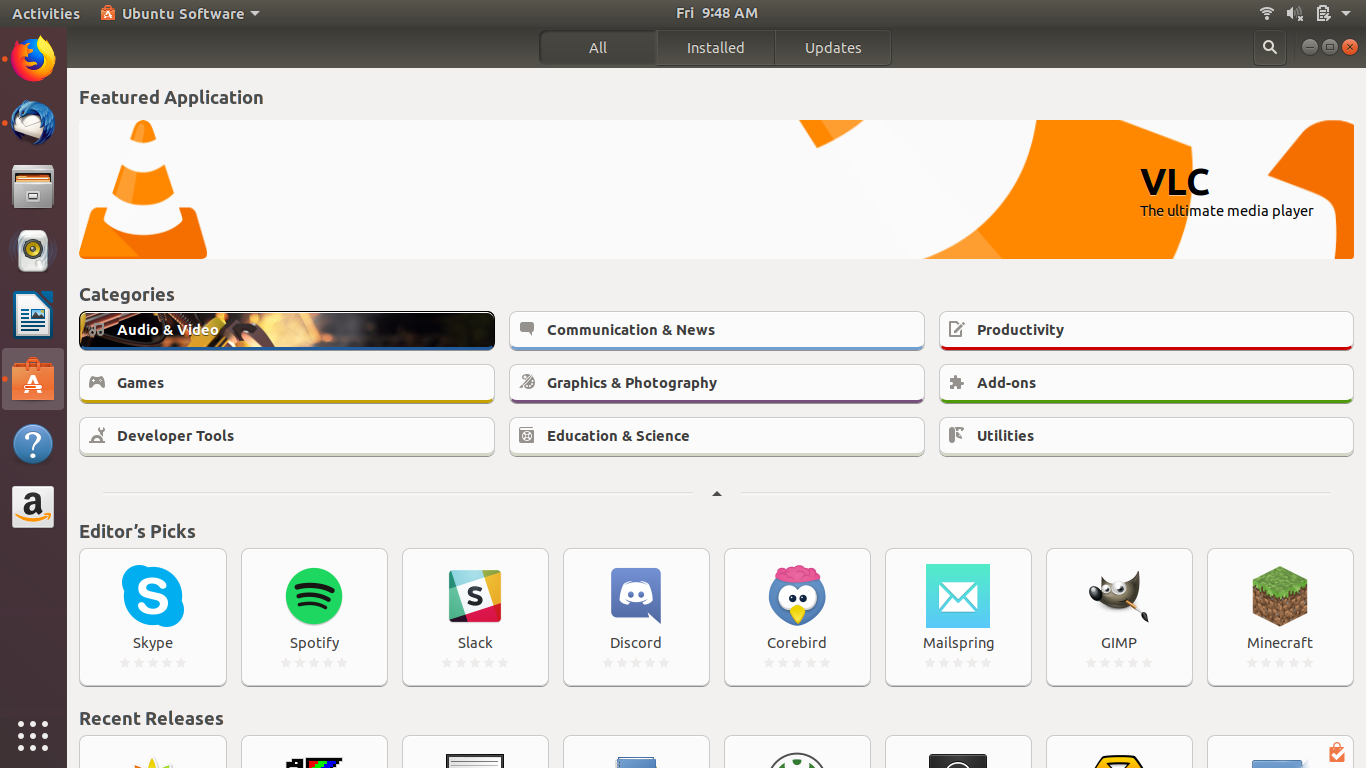
Task: Open the Minecraft app tile
Action: tap(1280, 617)
